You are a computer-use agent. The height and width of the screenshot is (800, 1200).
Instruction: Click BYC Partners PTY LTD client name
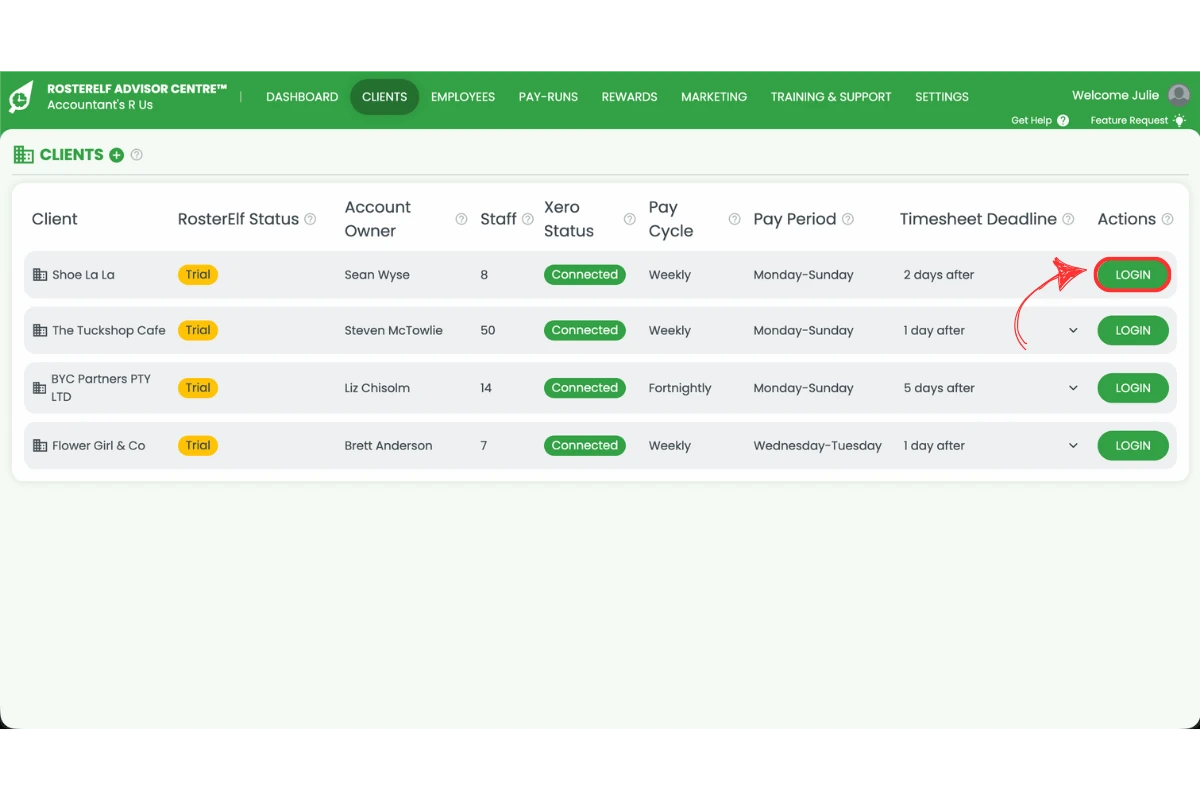pos(101,388)
